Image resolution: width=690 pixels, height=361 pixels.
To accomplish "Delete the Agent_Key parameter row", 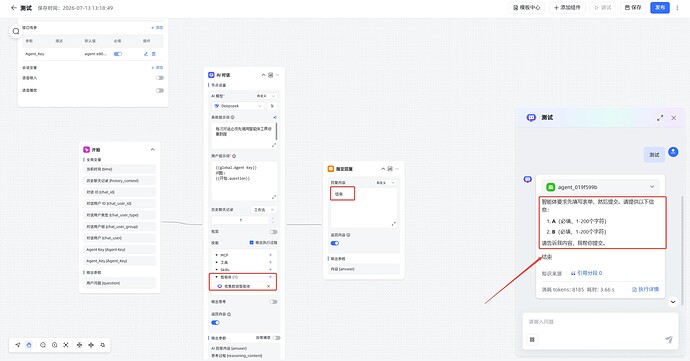I will 154,54.
